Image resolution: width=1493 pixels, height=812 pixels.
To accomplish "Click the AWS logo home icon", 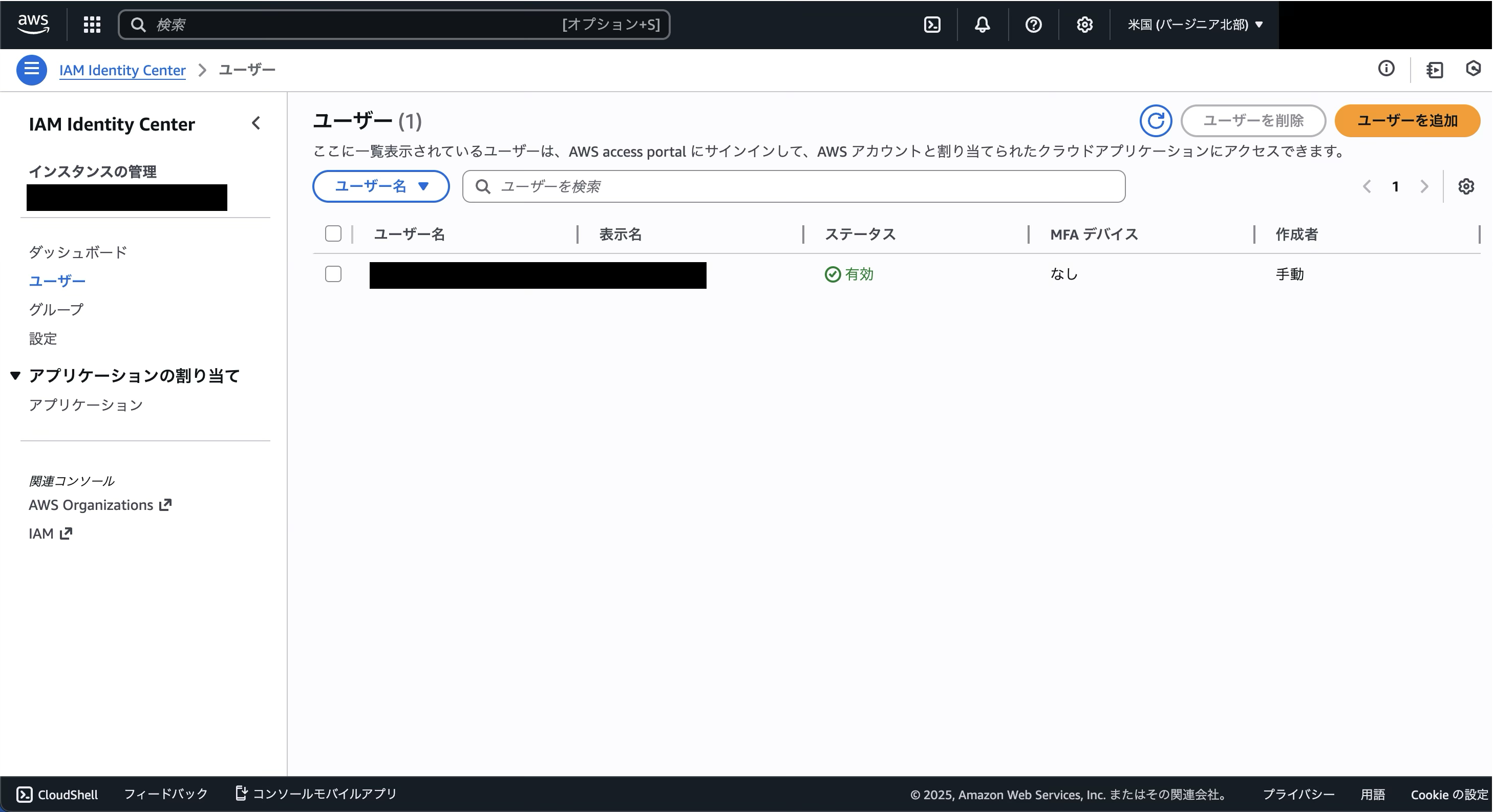I will pyautogui.click(x=33, y=24).
